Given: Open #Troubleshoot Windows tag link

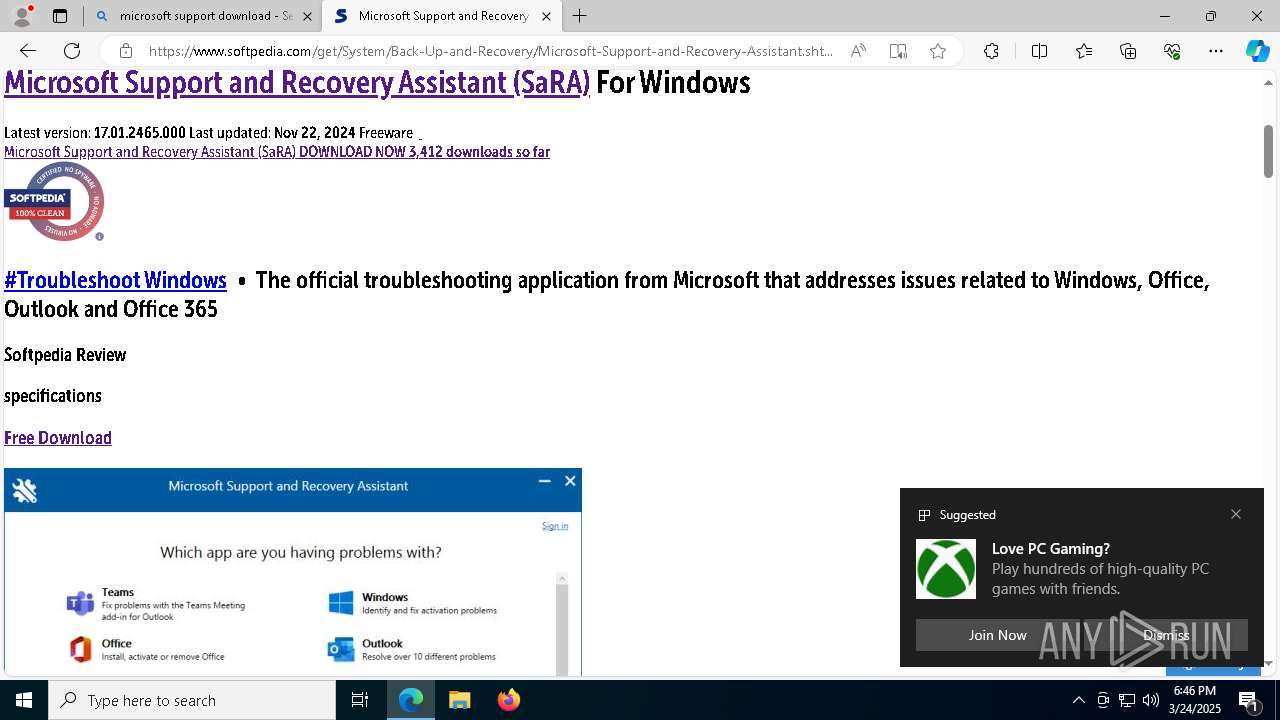Looking at the screenshot, I should click(115, 280).
